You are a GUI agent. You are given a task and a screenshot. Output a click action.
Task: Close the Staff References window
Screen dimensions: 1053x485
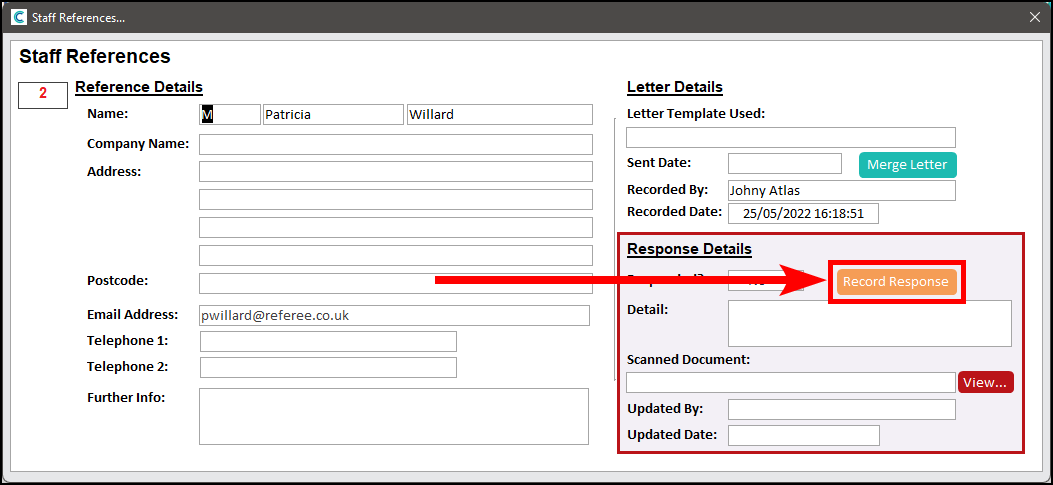coord(1035,17)
